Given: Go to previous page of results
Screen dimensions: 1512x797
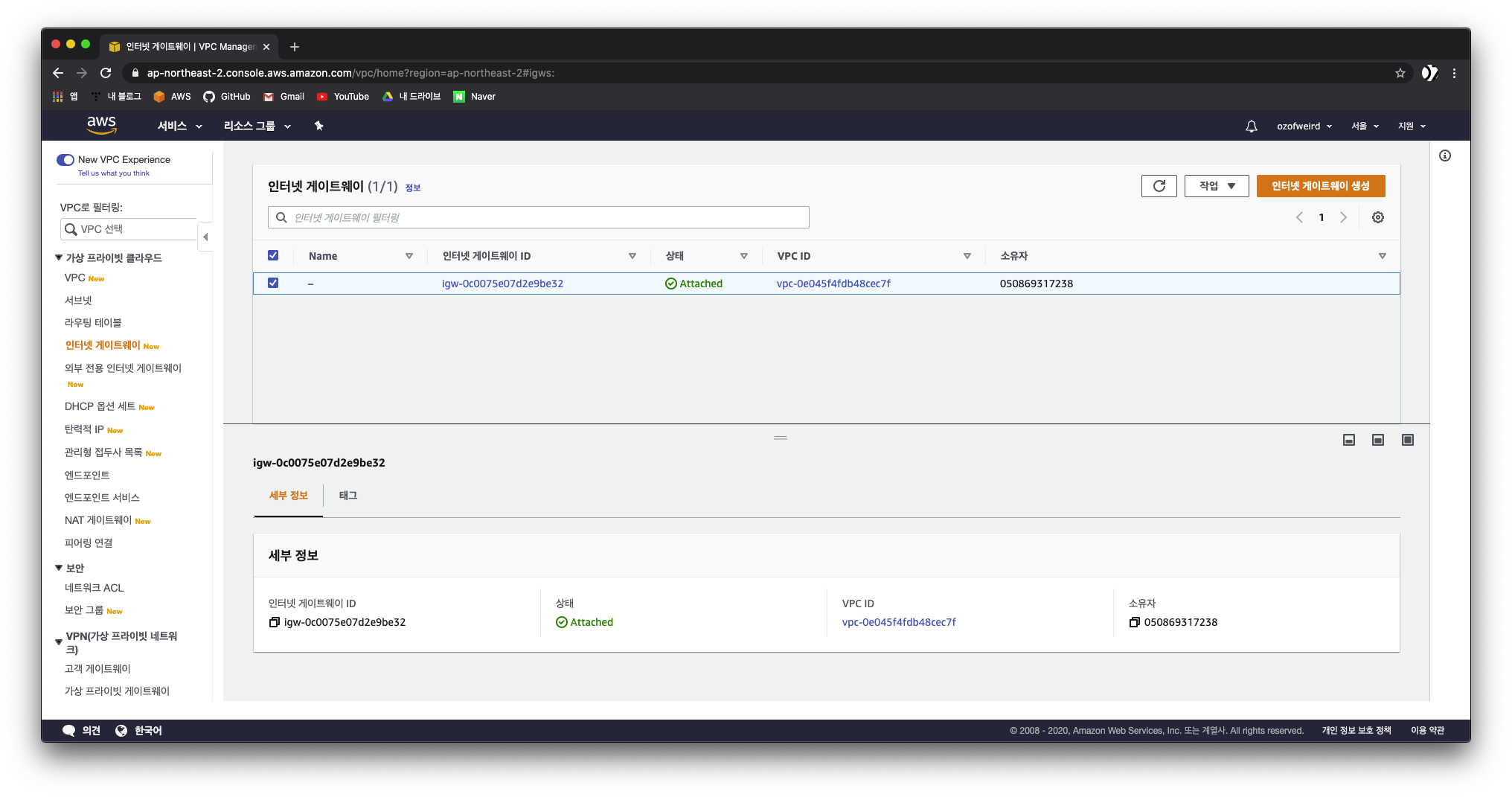Looking at the screenshot, I should coord(1299,217).
